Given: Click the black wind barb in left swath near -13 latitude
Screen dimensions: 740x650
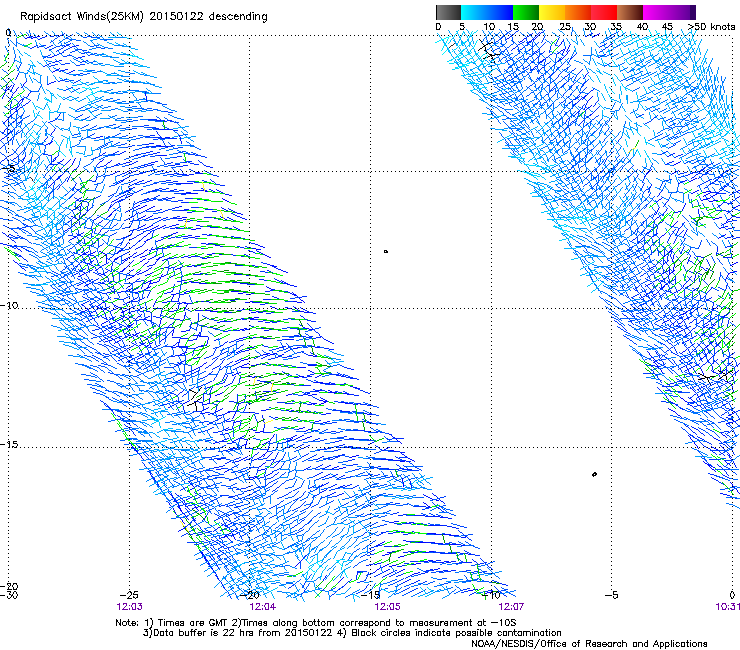Looking at the screenshot, I should pyautogui.click(x=196, y=398).
